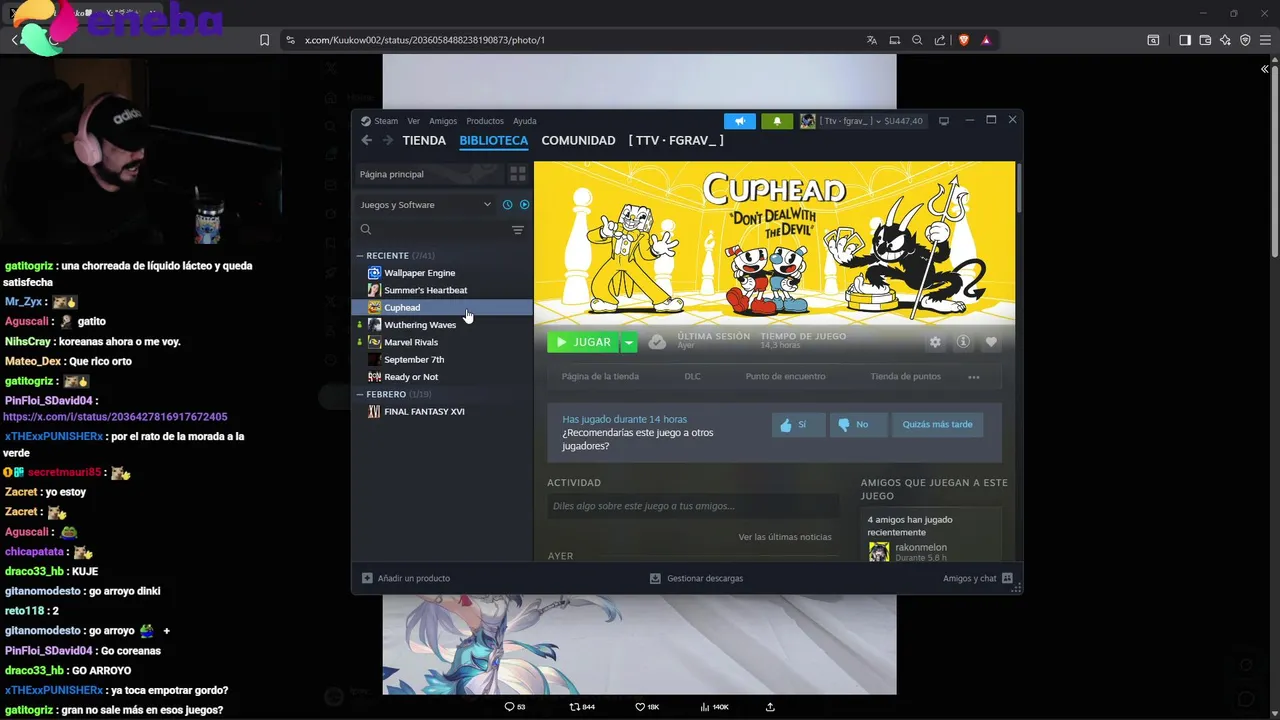
Task: Open Punto de encuentro link
Action: click(x=785, y=377)
